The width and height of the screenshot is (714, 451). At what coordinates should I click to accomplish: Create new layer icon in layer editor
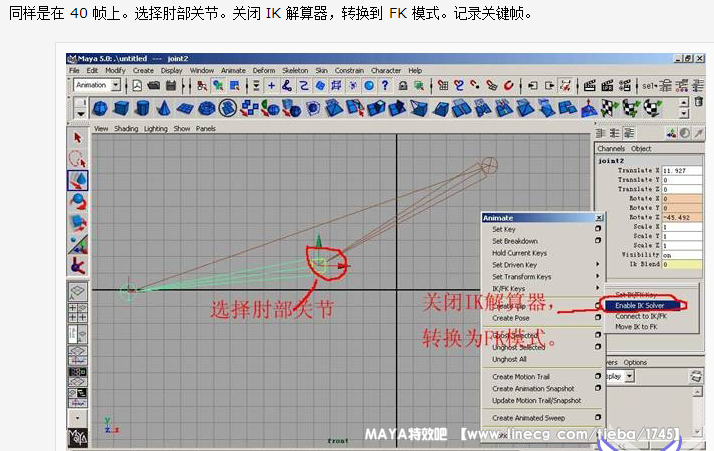point(696,376)
